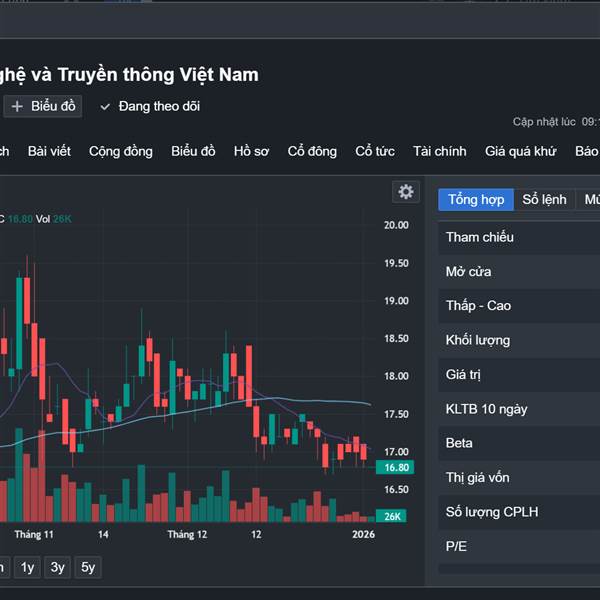Click the Beta row
The width and height of the screenshot is (600, 600).
pos(519,443)
